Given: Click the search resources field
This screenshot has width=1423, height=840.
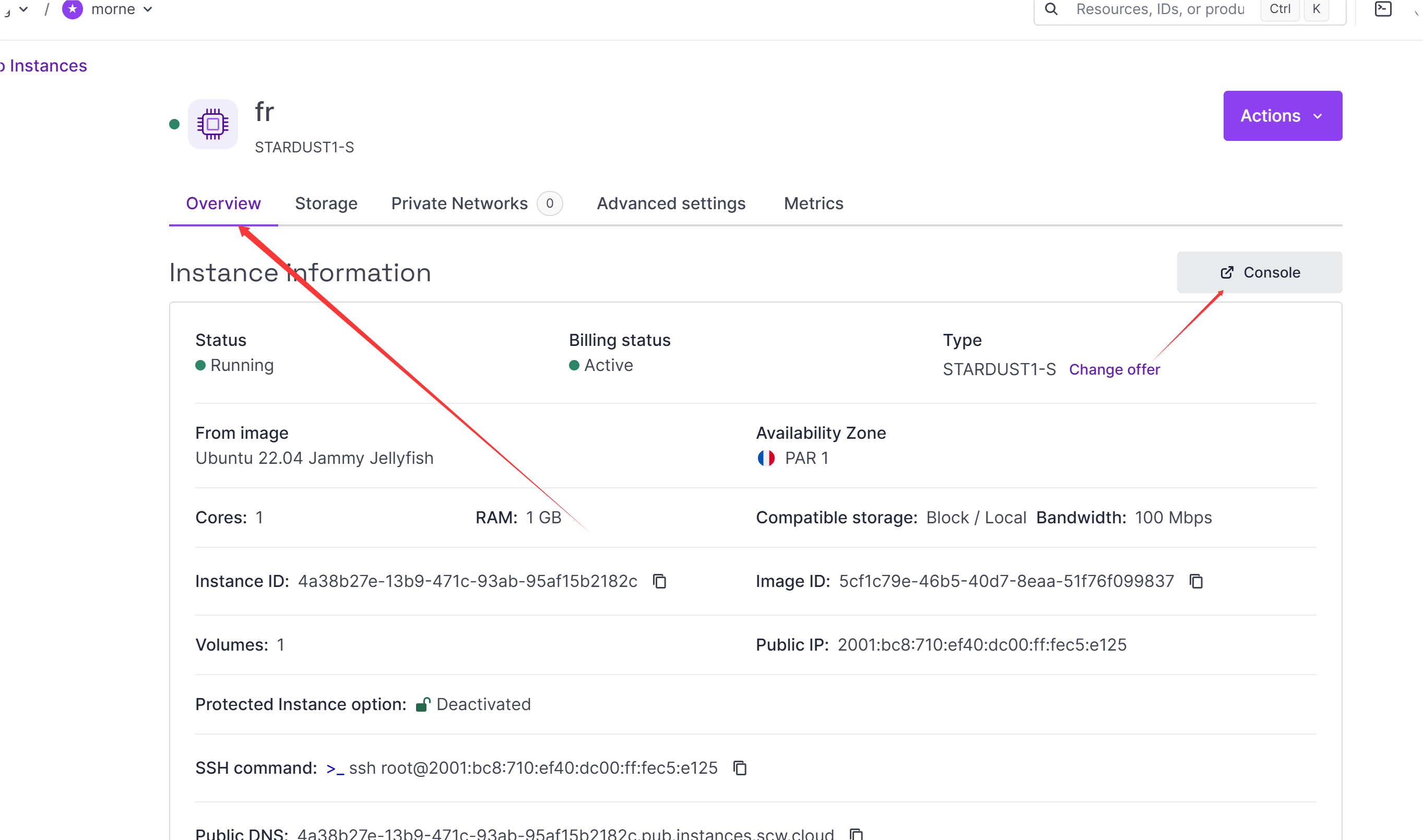Looking at the screenshot, I should pyautogui.click(x=1160, y=9).
